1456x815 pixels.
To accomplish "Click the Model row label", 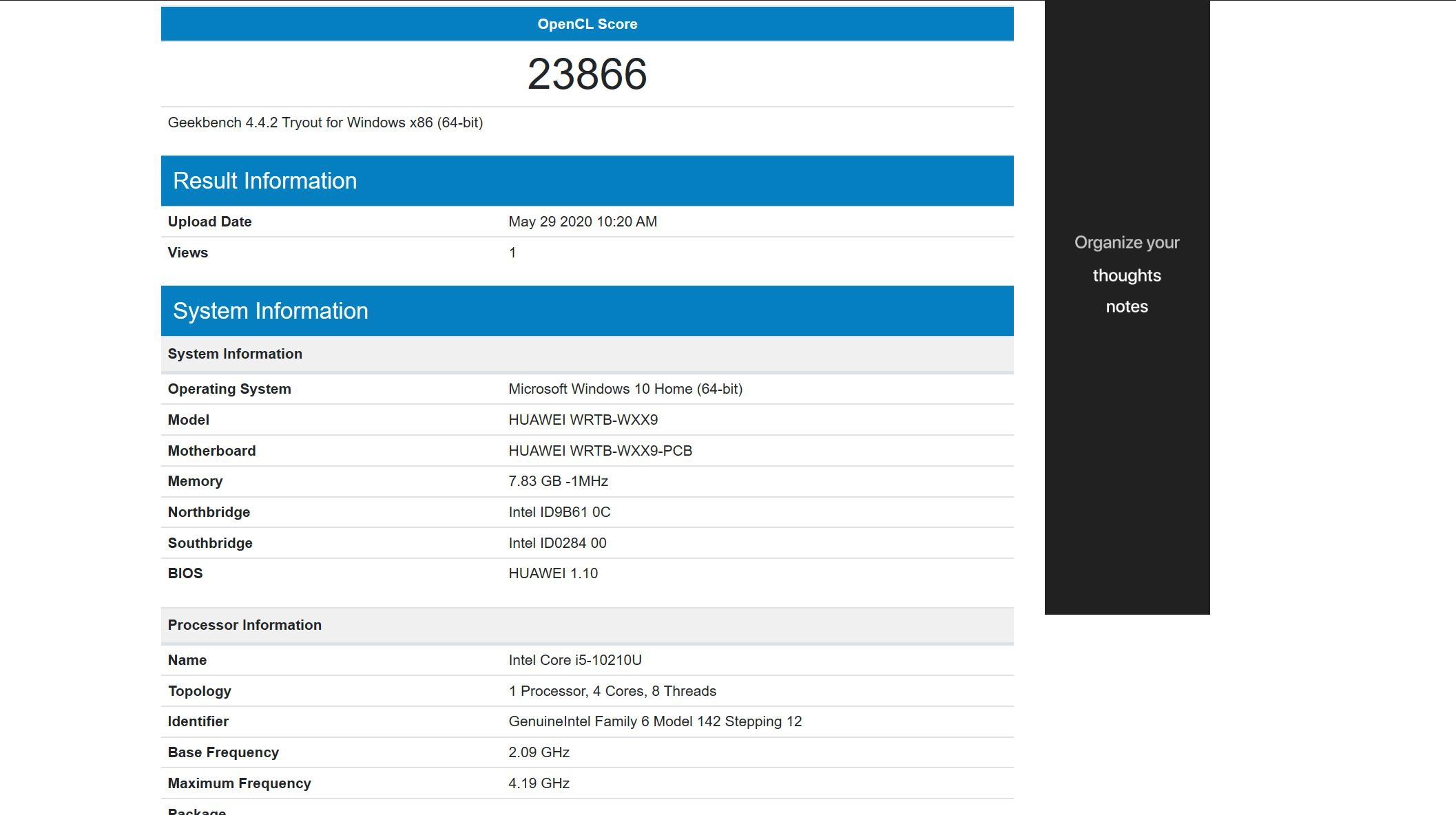I will (x=188, y=420).
